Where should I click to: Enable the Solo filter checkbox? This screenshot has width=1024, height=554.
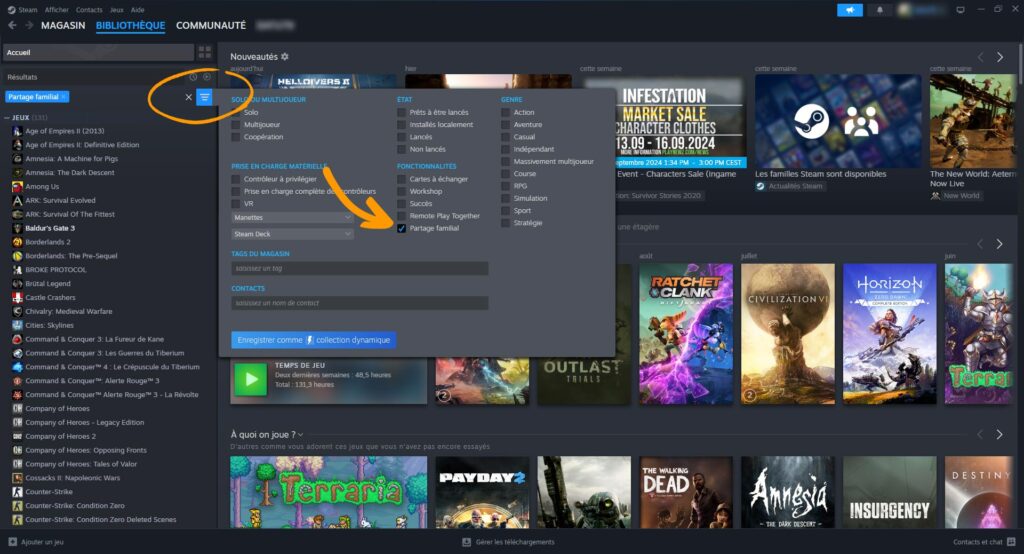tap(236, 112)
